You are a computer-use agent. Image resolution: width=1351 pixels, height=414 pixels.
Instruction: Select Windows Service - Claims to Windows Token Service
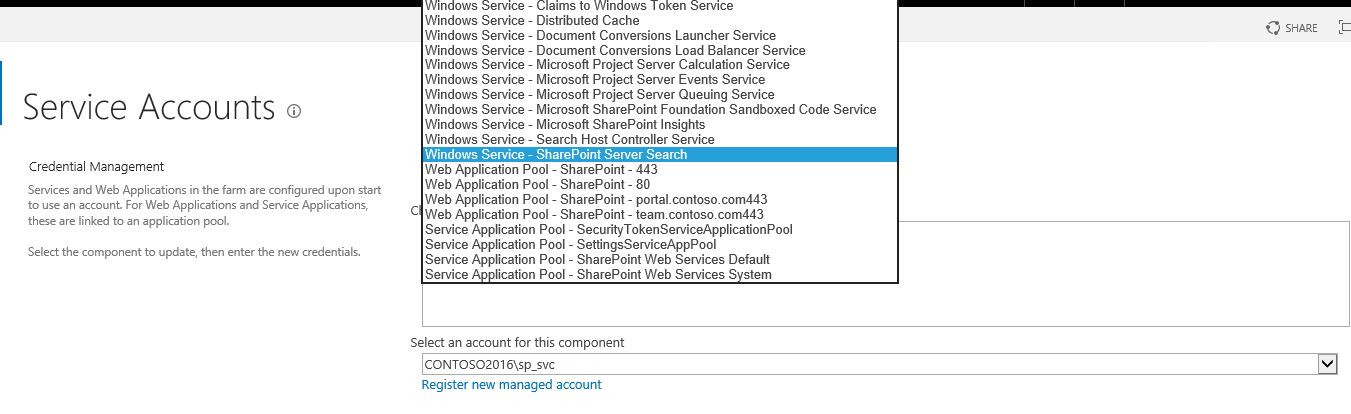[659, 6]
